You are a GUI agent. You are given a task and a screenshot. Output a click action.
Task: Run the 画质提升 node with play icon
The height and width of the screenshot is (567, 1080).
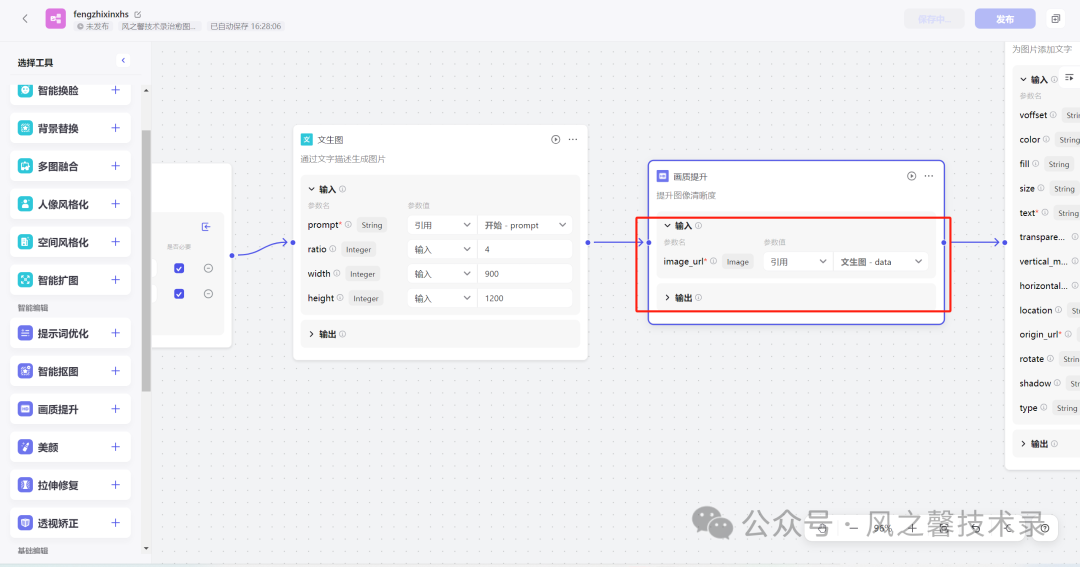[x=911, y=176]
